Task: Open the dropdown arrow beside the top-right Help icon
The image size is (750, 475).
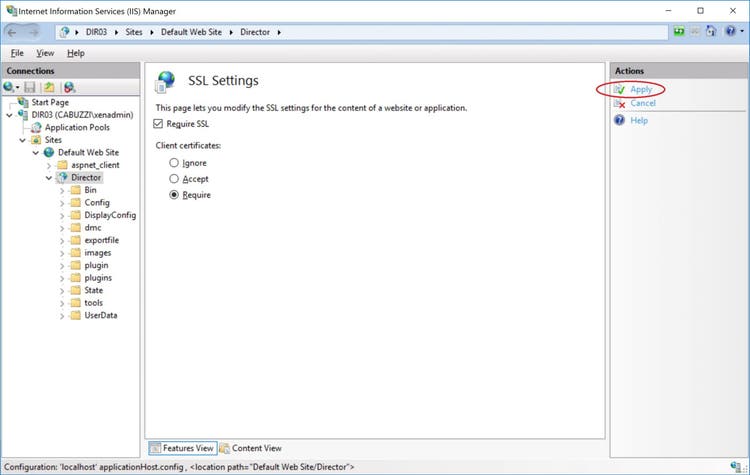Action: point(742,32)
